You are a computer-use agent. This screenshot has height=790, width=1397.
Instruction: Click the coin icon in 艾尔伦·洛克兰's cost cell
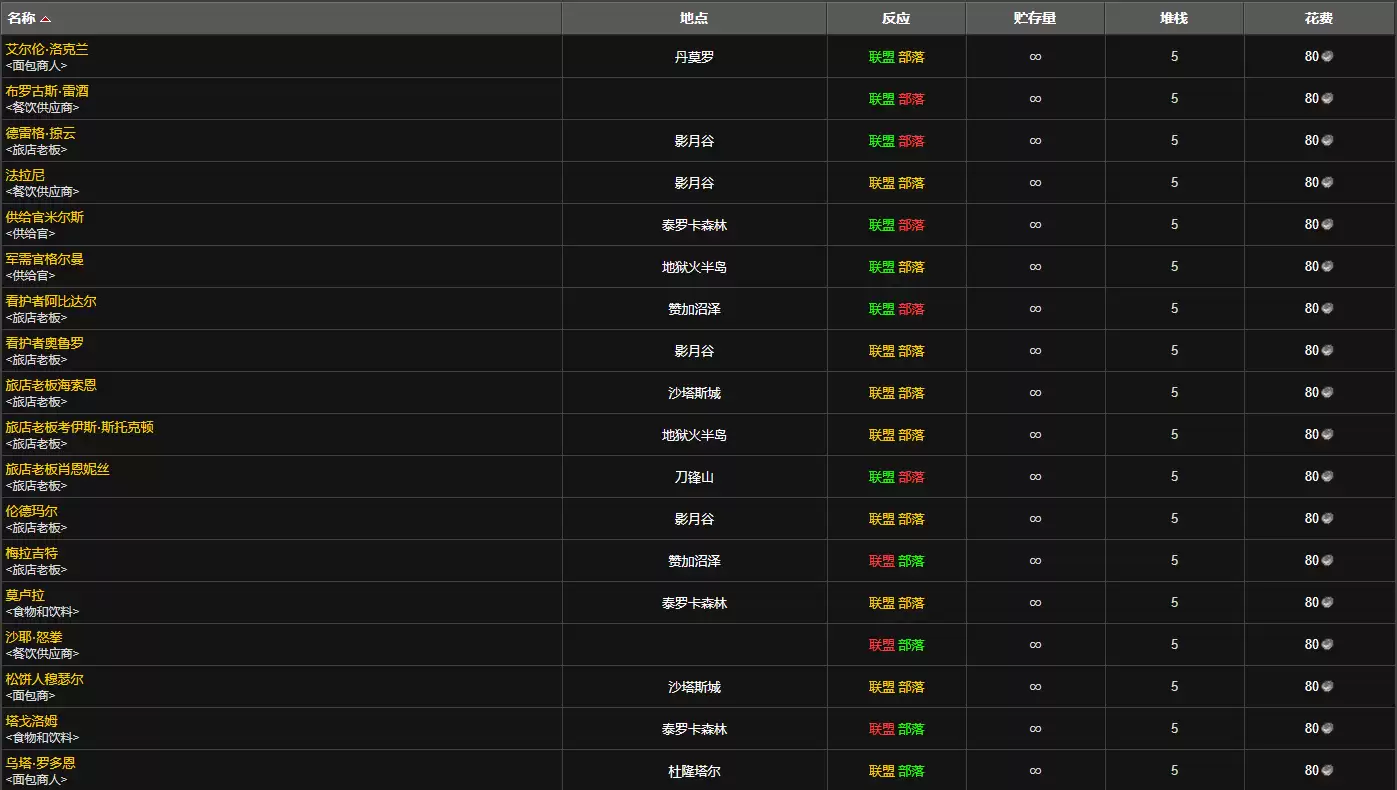tap(1330, 56)
